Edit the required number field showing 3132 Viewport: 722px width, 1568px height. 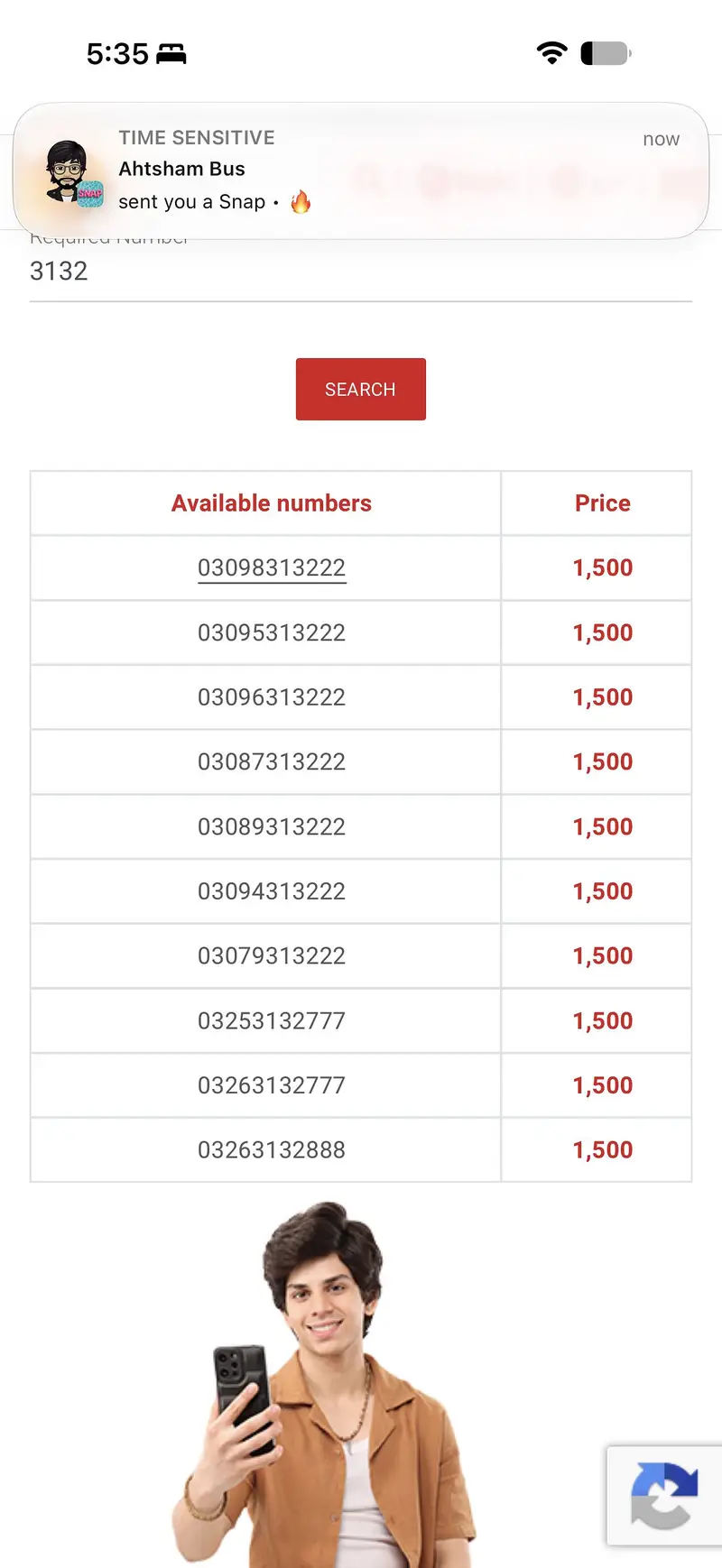(361, 271)
